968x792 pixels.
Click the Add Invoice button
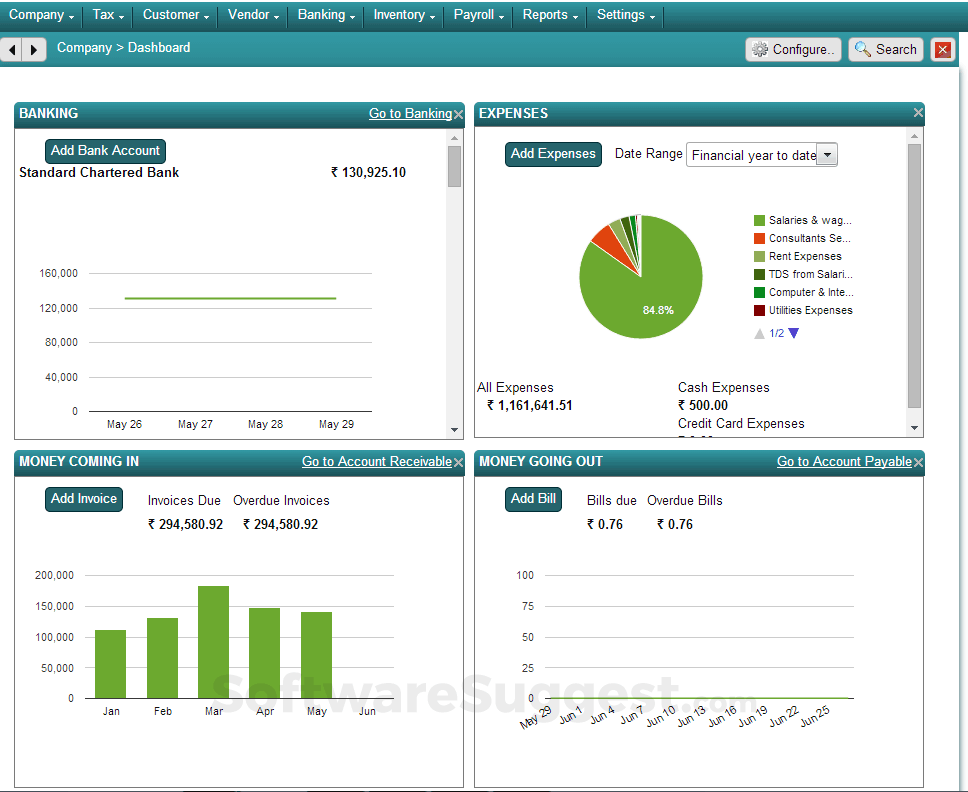(x=83, y=499)
